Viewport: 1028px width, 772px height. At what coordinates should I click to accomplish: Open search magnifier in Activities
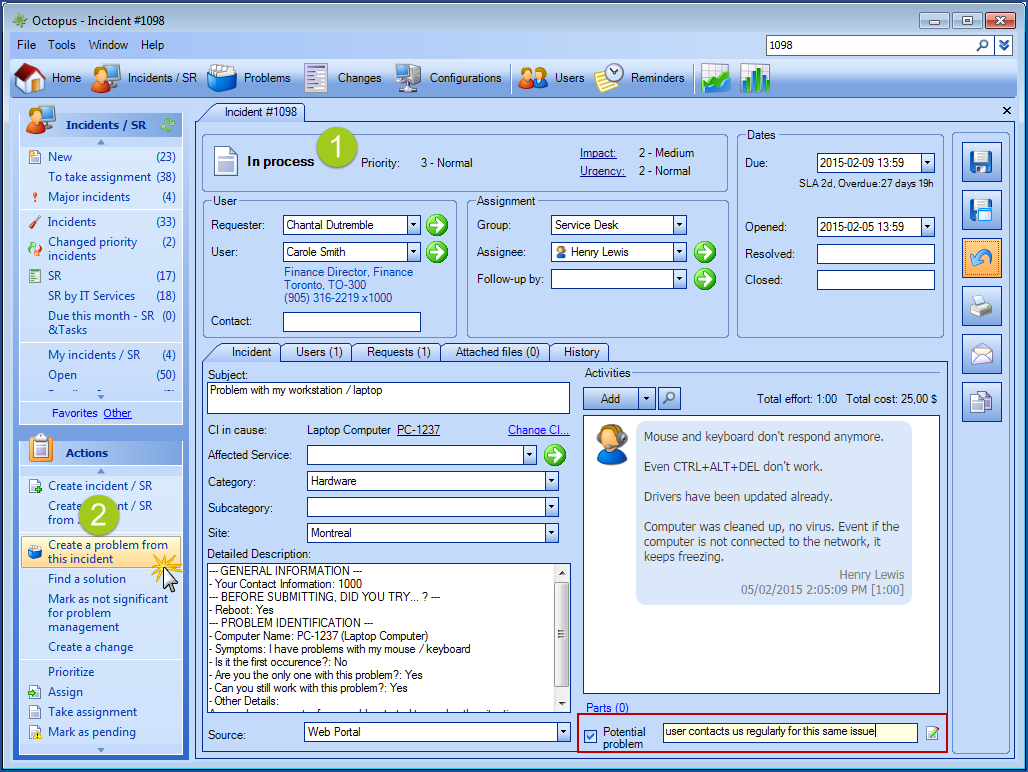669,398
